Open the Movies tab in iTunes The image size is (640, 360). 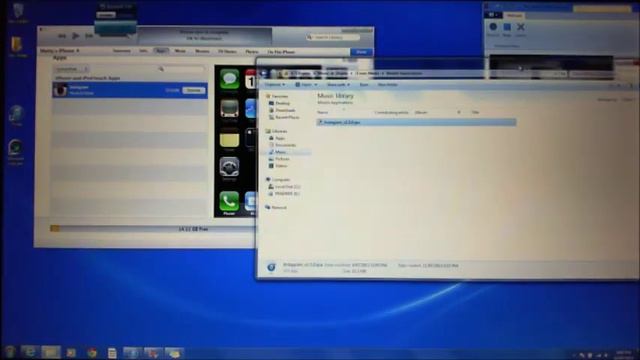point(202,51)
